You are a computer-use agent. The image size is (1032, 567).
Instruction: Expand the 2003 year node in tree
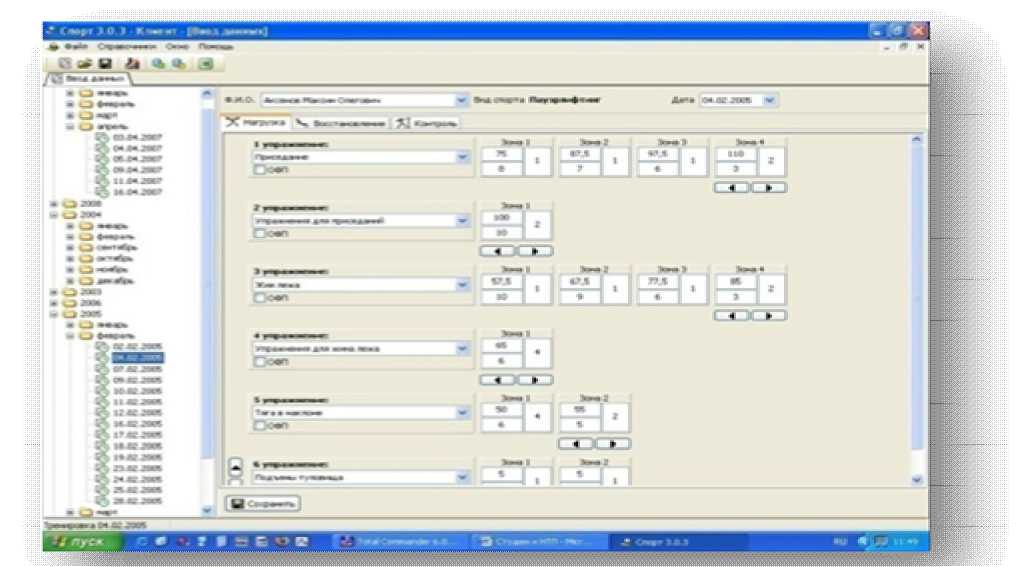click(x=55, y=292)
